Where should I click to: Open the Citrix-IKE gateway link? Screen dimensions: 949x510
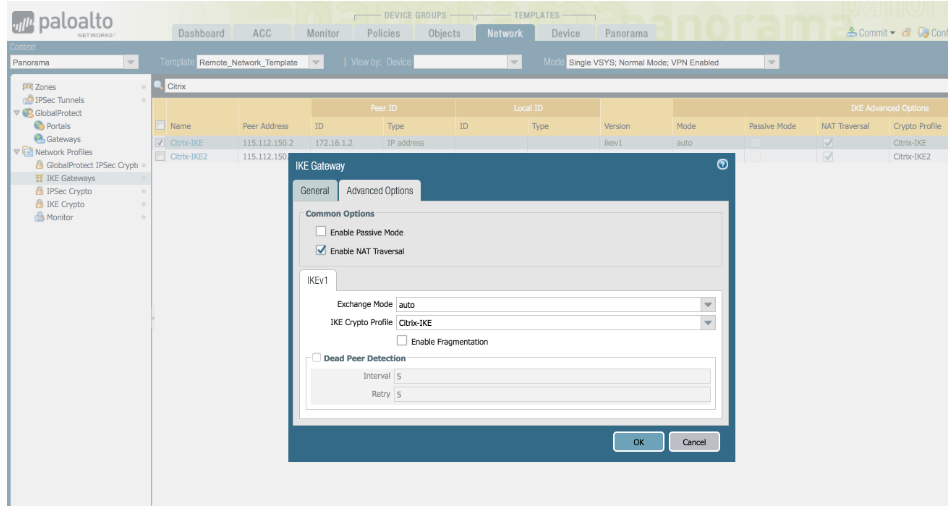[186, 143]
